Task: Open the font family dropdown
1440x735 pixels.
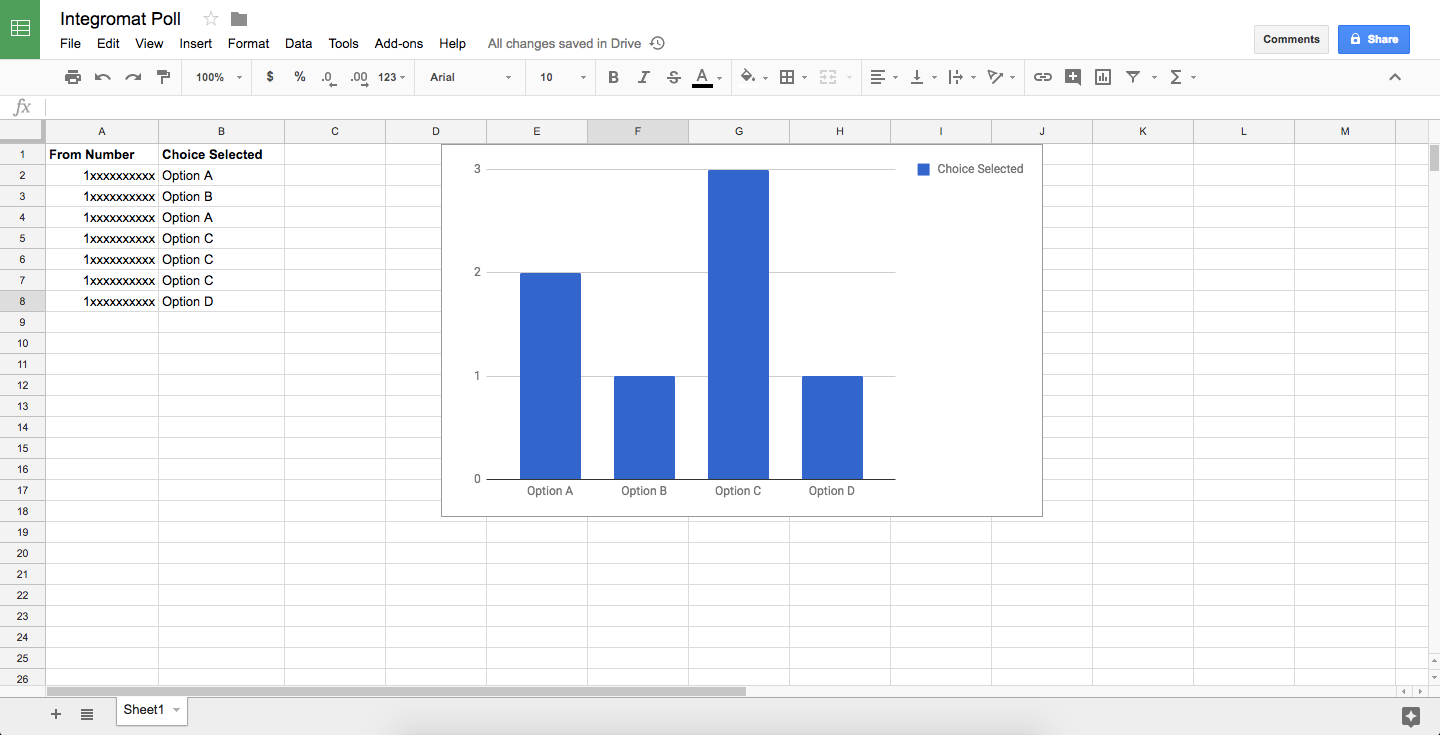Action: click(x=468, y=77)
